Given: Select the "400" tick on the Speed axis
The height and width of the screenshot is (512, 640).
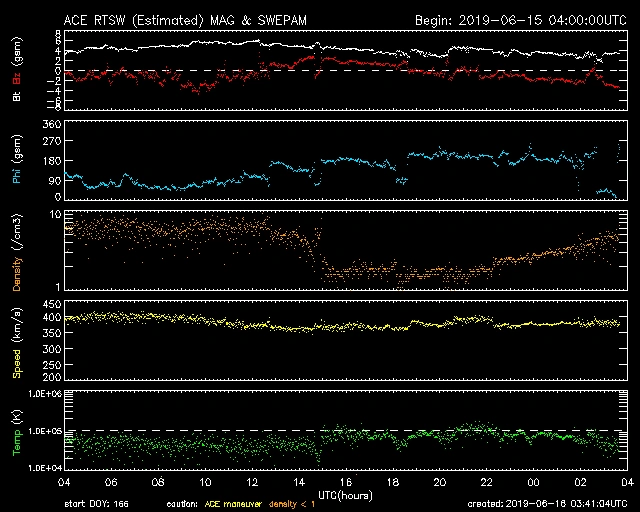Looking at the screenshot, I should pyautogui.click(x=52, y=317).
